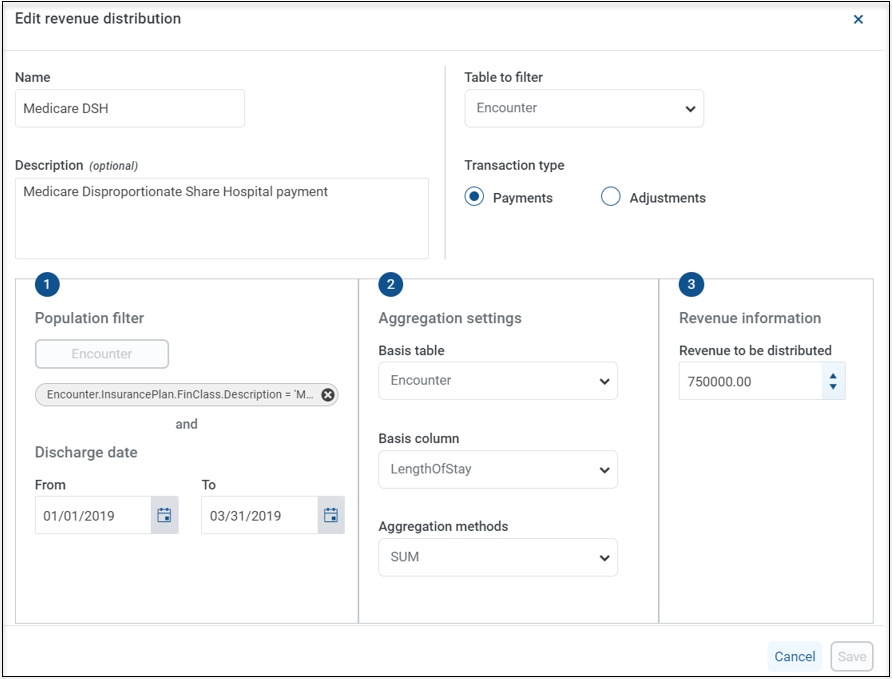Select the Payments transaction type
Viewport: 892px width, 679px height.
tap(474, 197)
